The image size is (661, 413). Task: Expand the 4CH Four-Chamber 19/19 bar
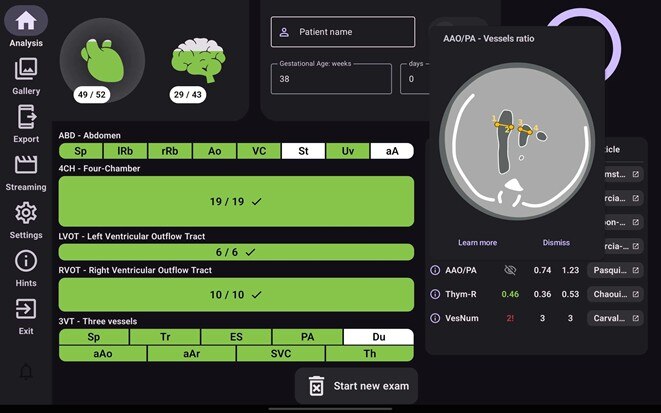coord(236,201)
